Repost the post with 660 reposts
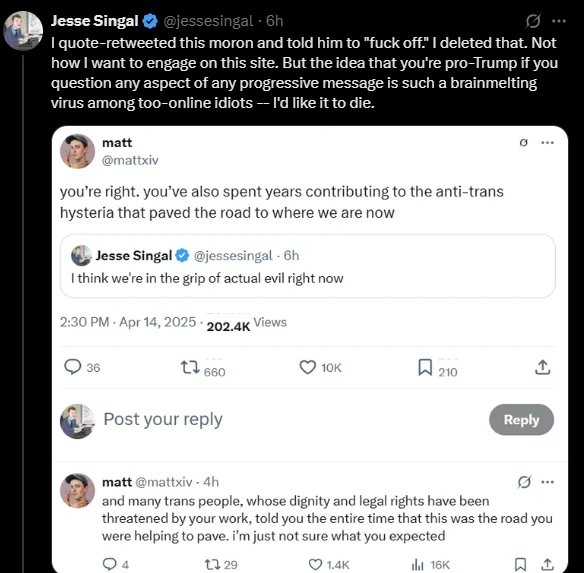The image size is (584, 573). pos(190,367)
